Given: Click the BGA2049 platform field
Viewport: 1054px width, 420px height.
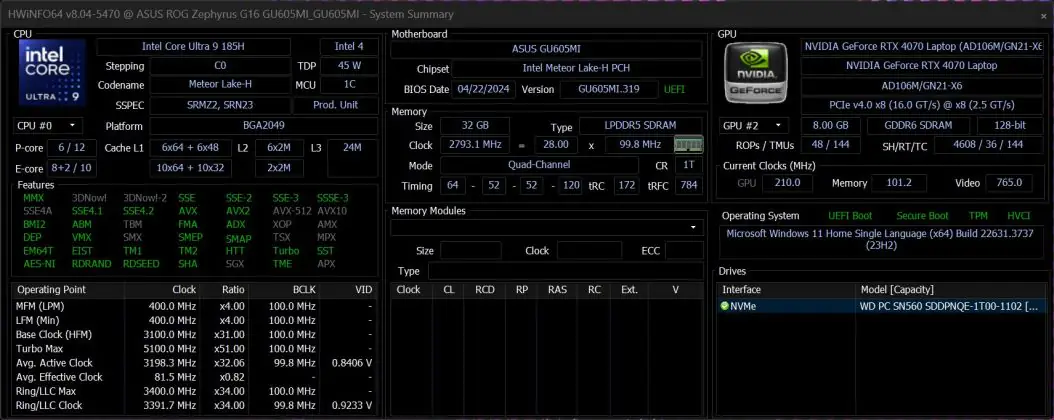Looking at the screenshot, I should pyautogui.click(x=264, y=126).
